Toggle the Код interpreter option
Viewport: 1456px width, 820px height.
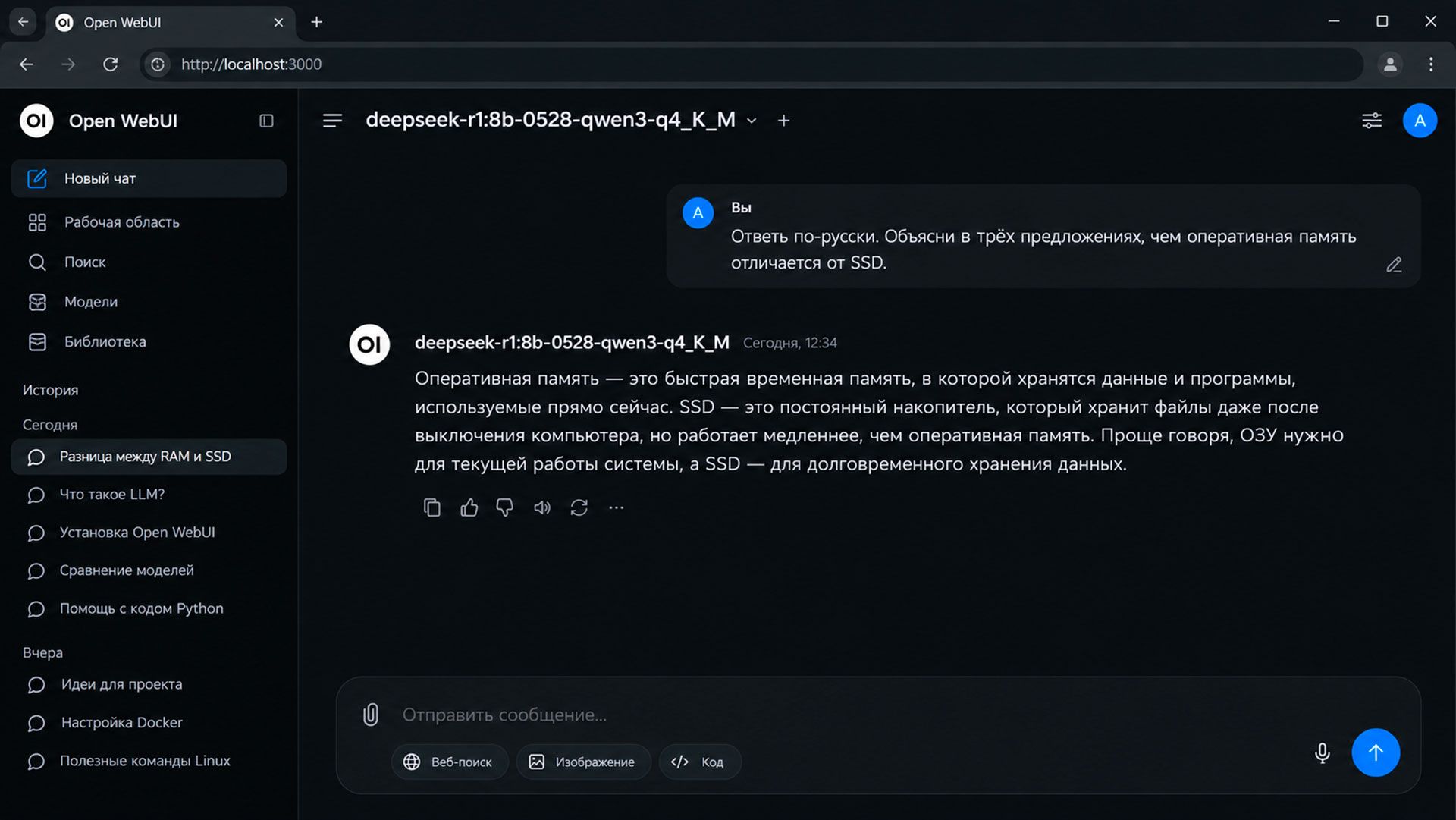point(698,762)
